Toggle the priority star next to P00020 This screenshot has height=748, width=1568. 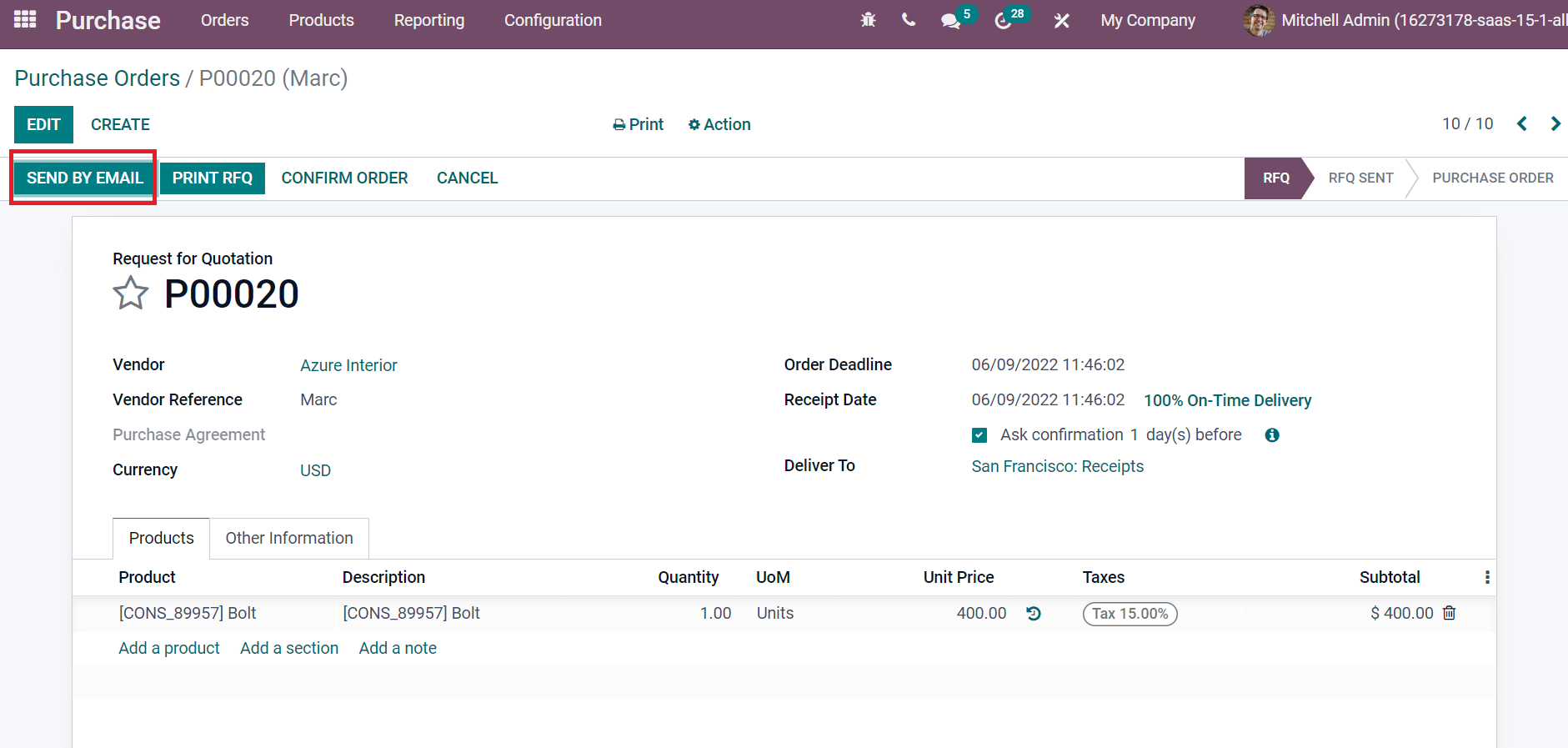(x=131, y=294)
